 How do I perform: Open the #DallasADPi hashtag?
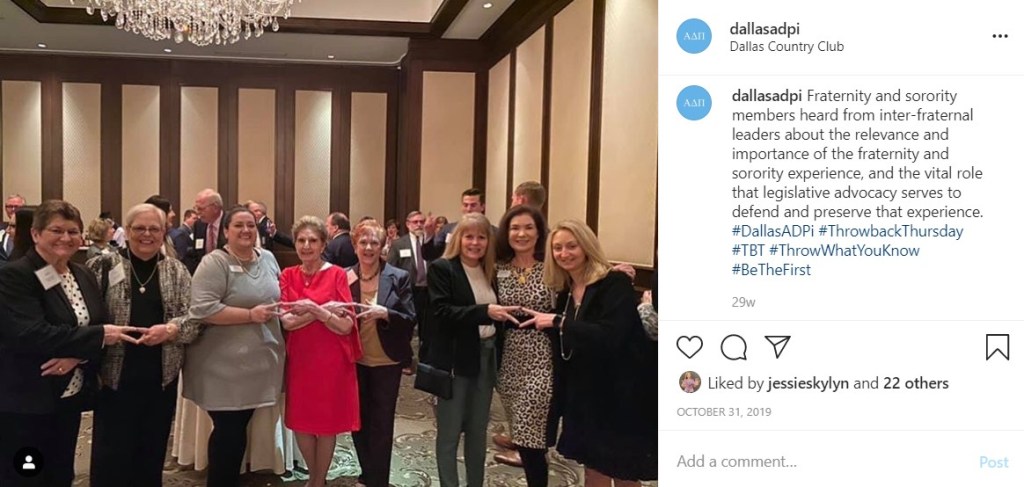(x=772, y=231)
